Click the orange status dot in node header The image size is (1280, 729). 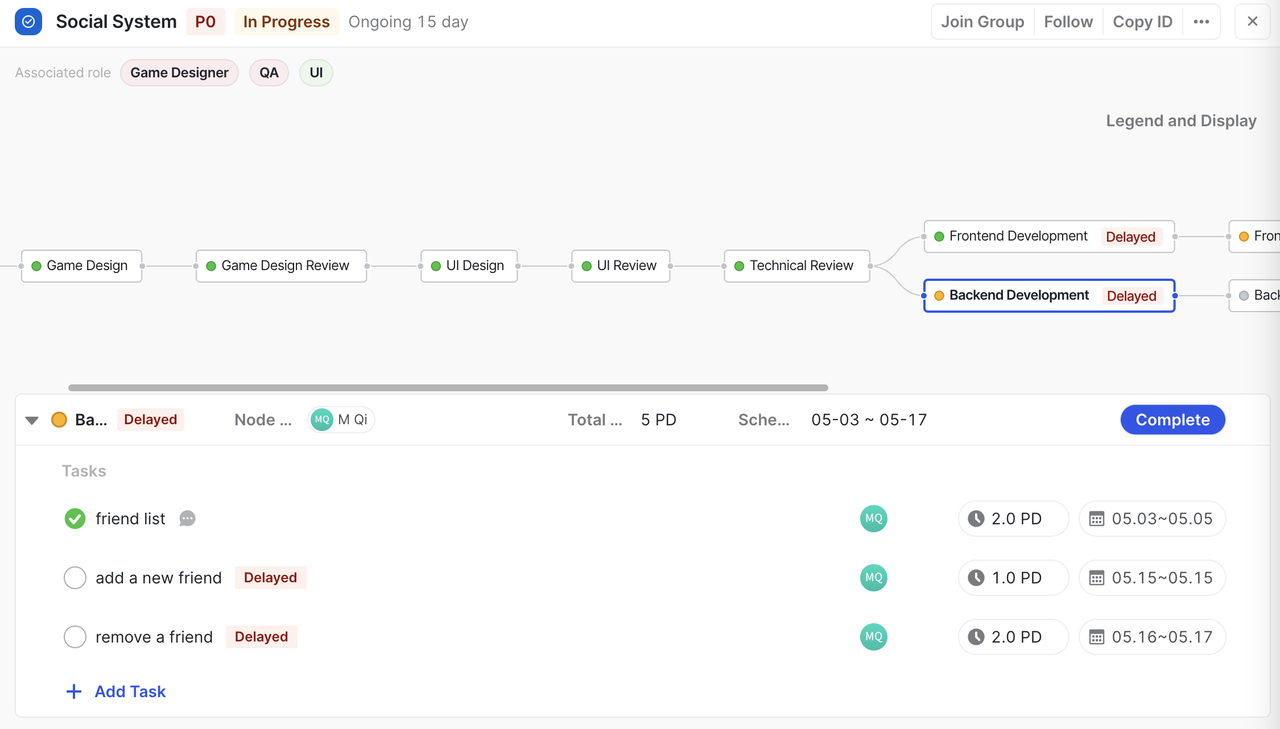[x=59, y=420]
